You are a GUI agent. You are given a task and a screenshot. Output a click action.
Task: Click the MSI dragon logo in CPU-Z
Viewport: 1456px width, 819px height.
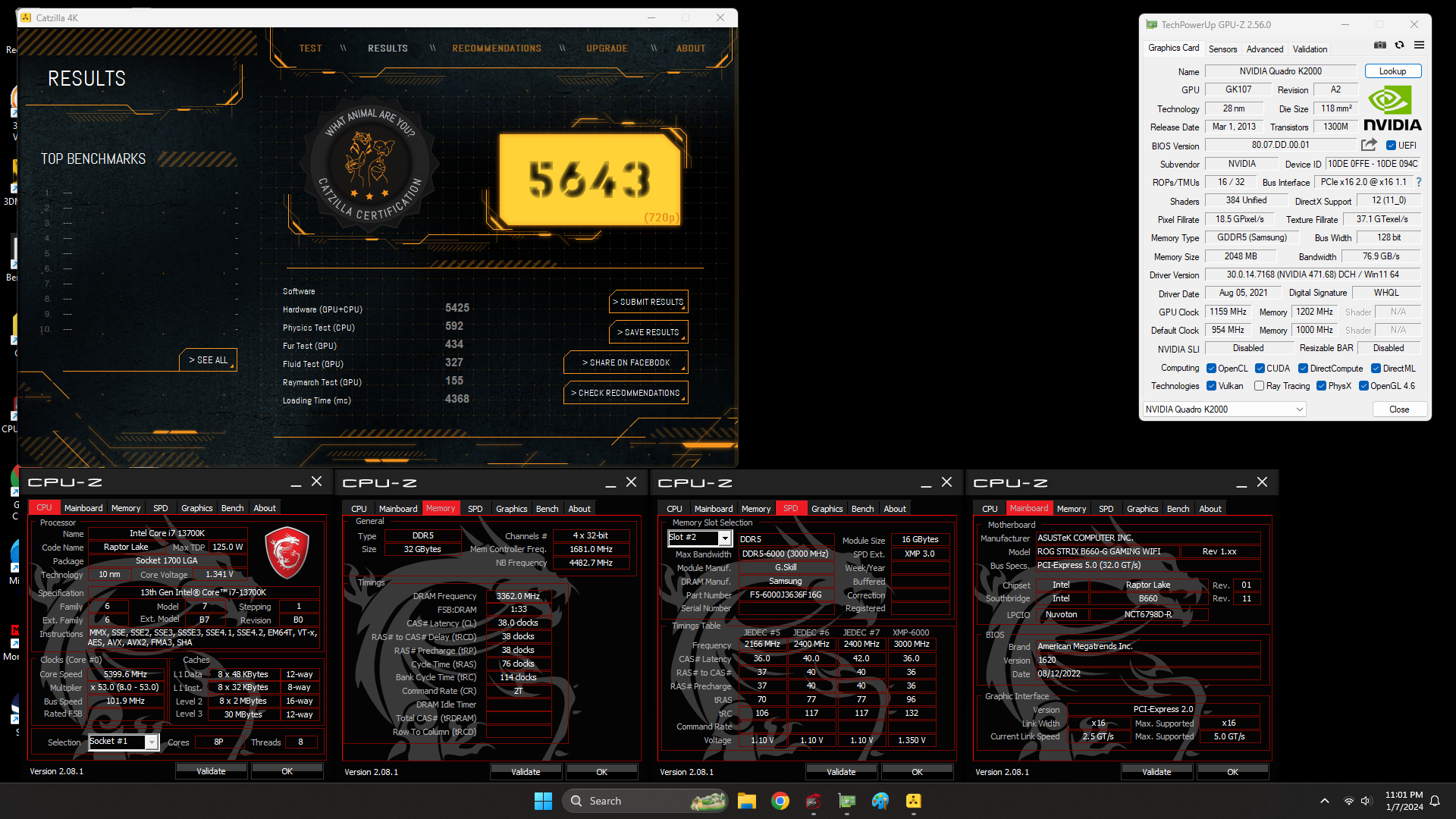tap(287, 554)
